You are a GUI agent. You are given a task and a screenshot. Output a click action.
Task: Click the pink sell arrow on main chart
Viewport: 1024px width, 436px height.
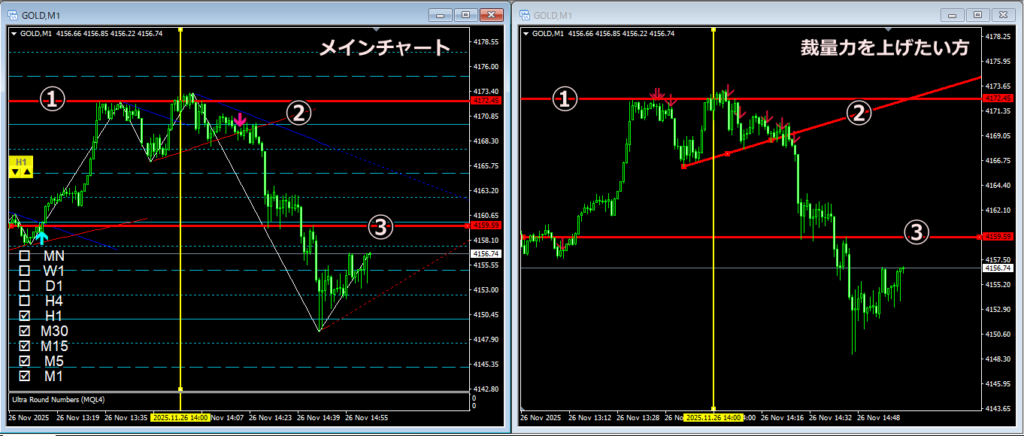coord(240,120)
